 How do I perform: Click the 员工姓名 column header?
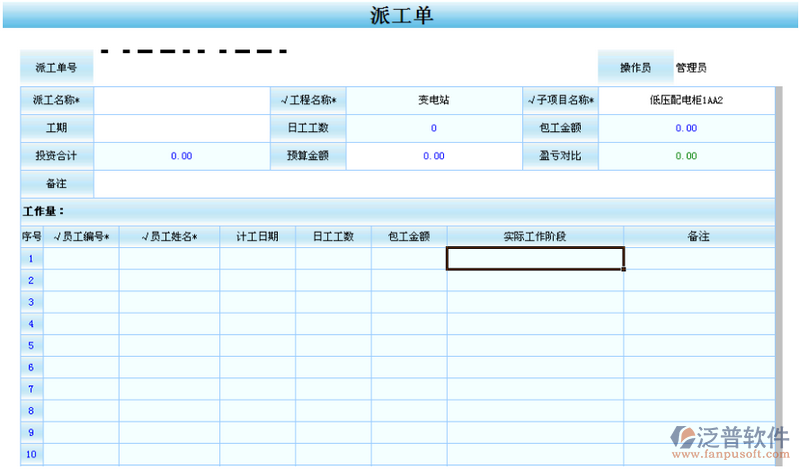[x=169, y=236]
